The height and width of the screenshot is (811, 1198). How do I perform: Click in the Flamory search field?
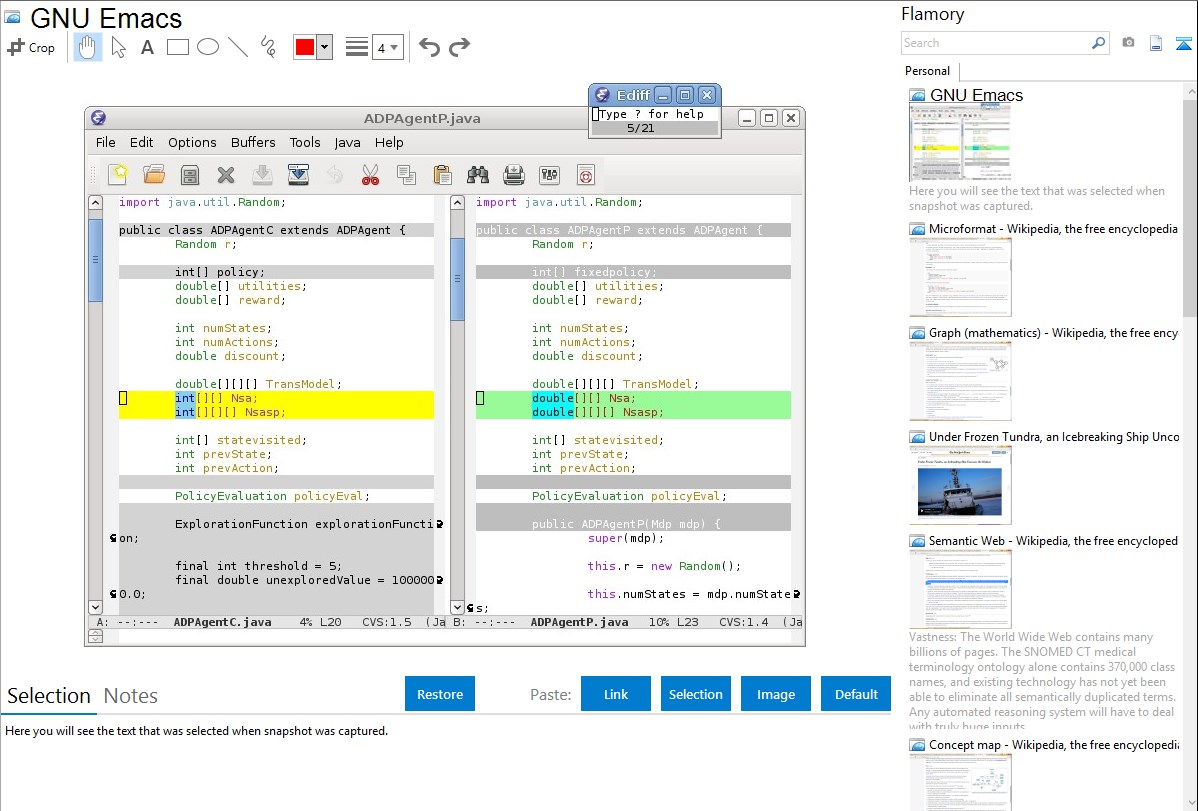[995, 43]
